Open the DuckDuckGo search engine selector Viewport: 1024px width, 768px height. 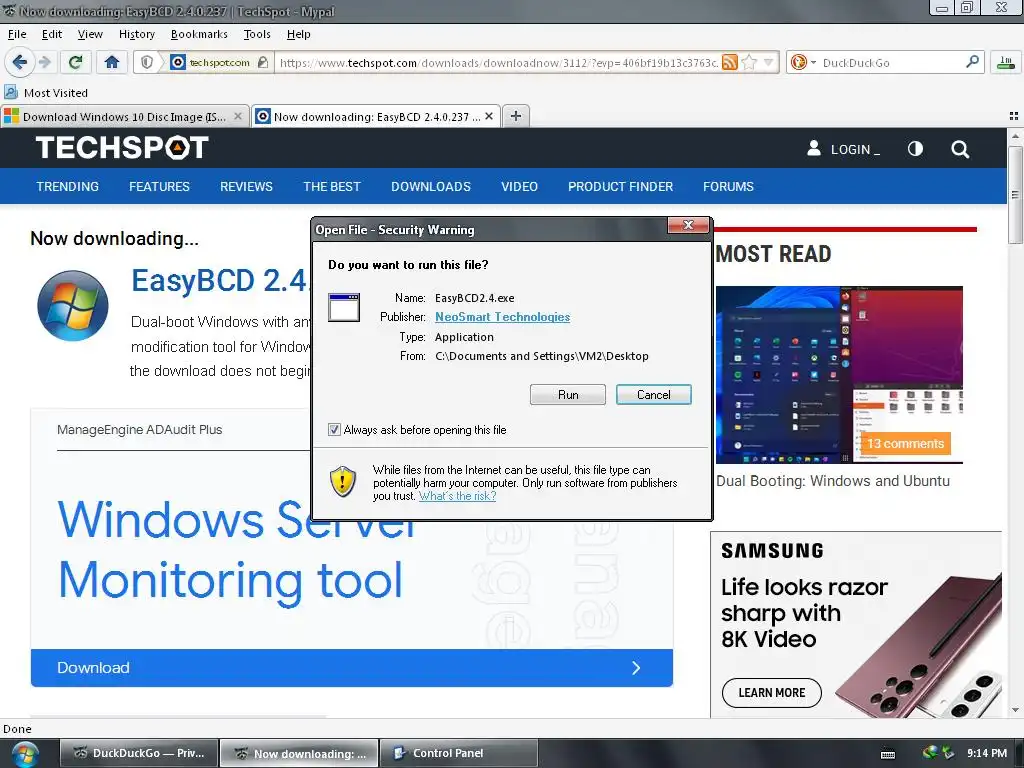pos(803,62)
